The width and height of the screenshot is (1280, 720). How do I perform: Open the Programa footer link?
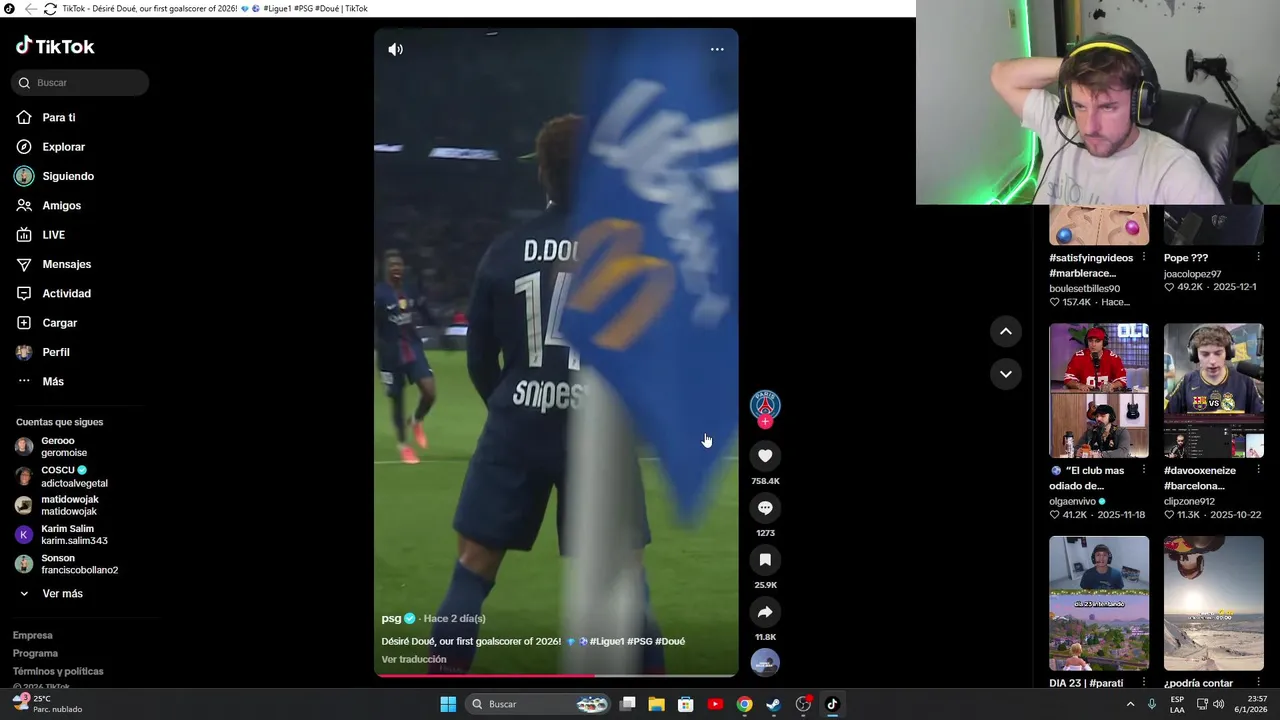click(x=35, y=654)
